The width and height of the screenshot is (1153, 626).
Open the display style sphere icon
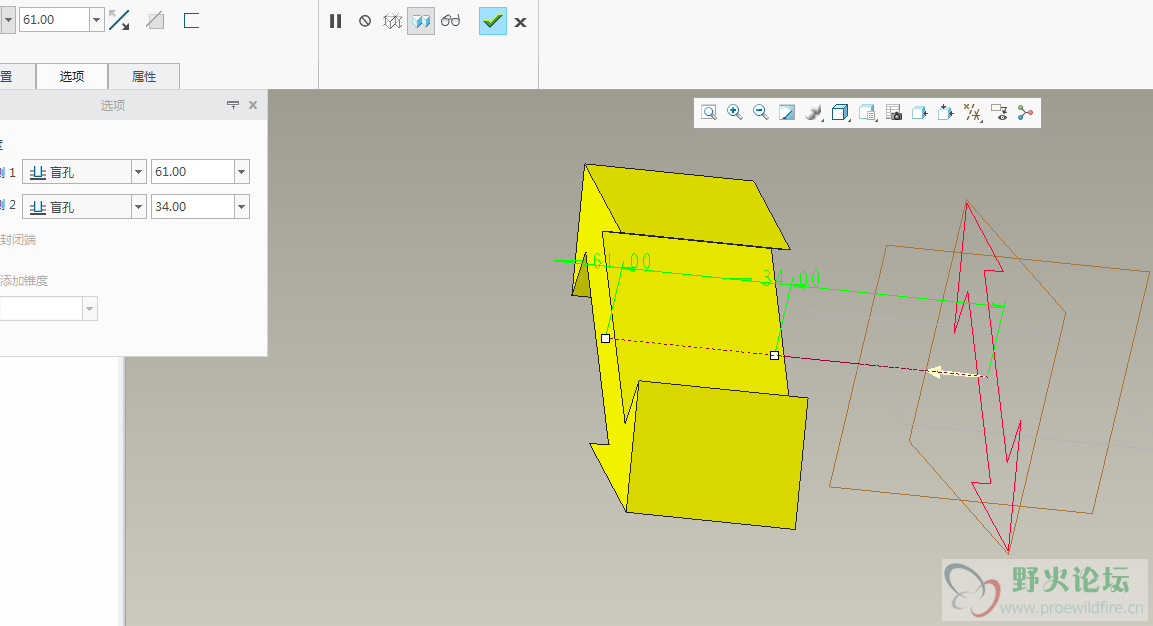coord(813,113)
